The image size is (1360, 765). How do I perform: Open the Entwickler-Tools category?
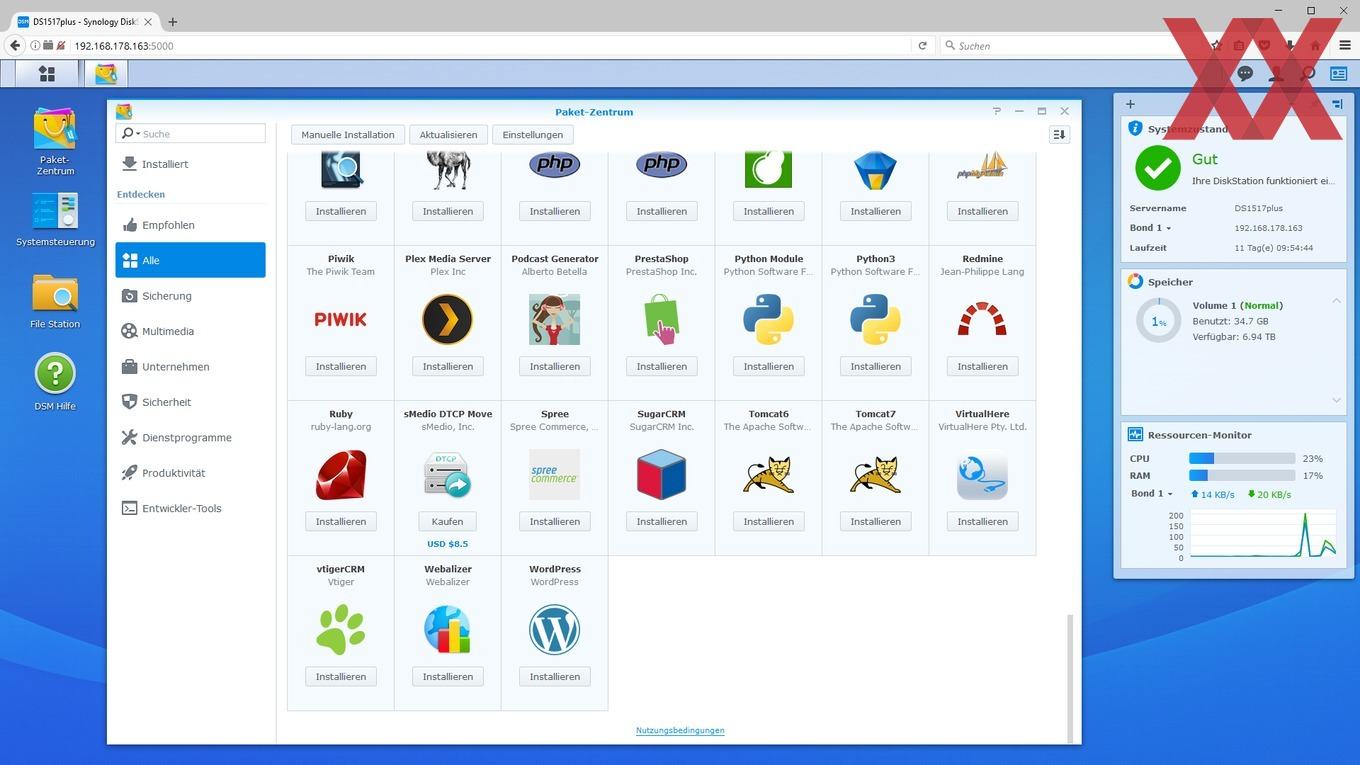[x=190, y=508]
